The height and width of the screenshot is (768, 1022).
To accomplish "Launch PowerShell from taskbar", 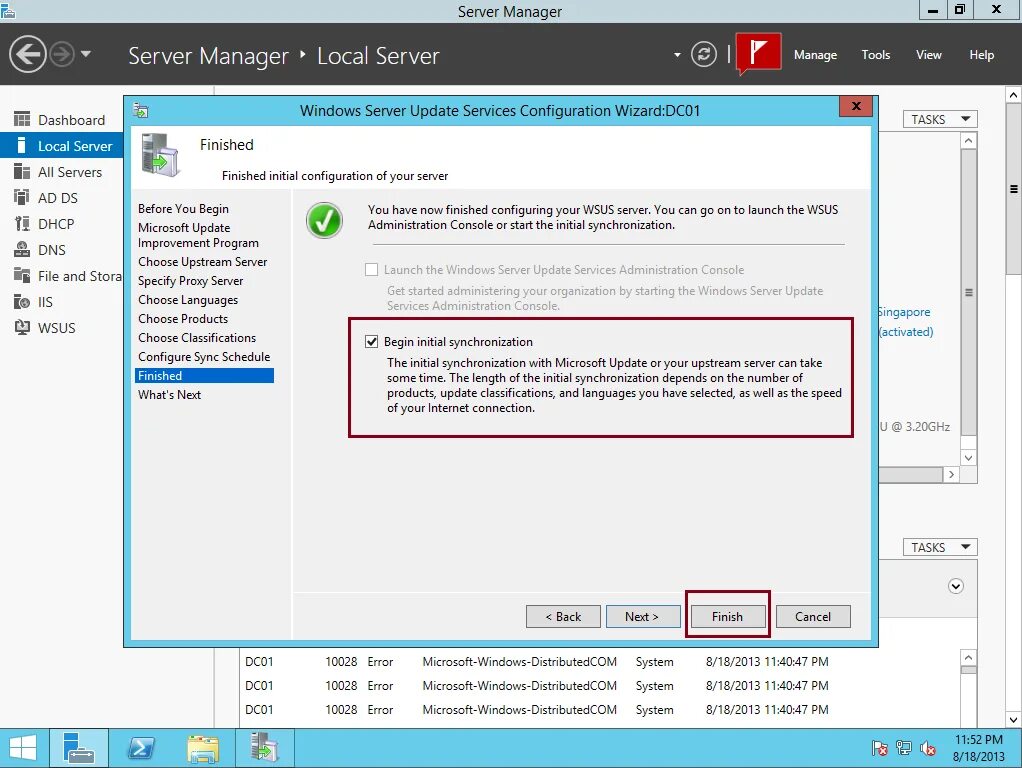I will tap(140, 748).
